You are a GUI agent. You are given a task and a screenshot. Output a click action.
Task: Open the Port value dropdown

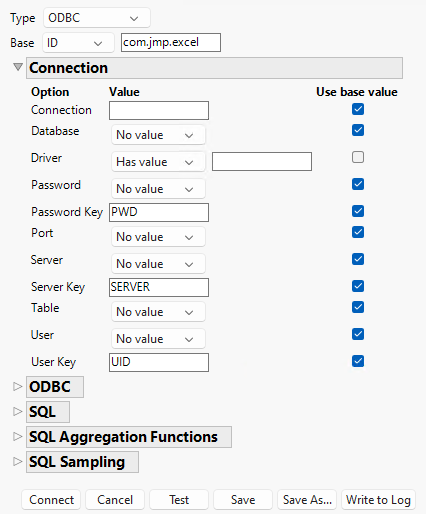pyautogui.click(x=158, y=237)
